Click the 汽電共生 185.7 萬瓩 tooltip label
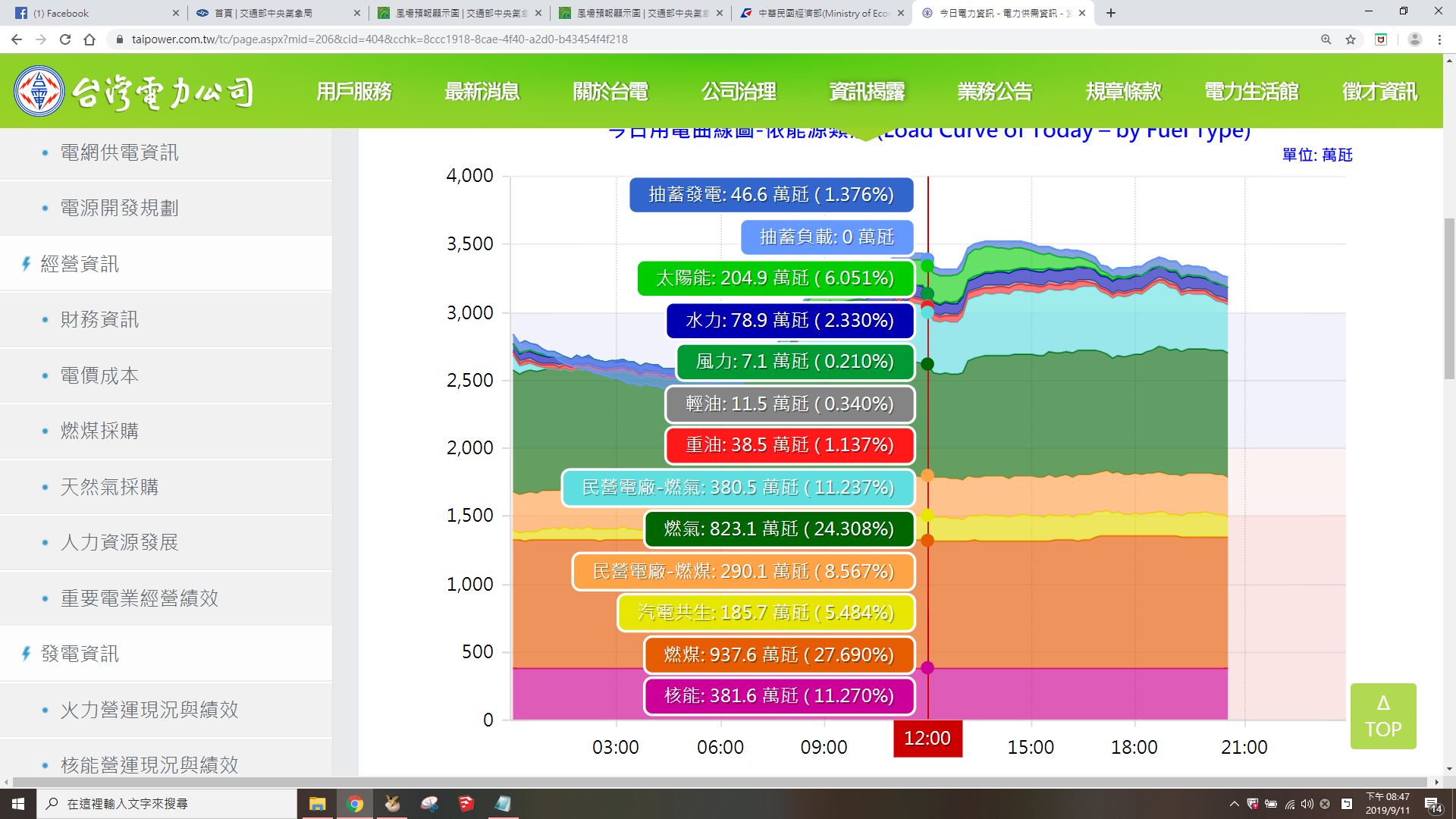The height and width of the screenshot is (819, 1456). click(x=766, y=612)
